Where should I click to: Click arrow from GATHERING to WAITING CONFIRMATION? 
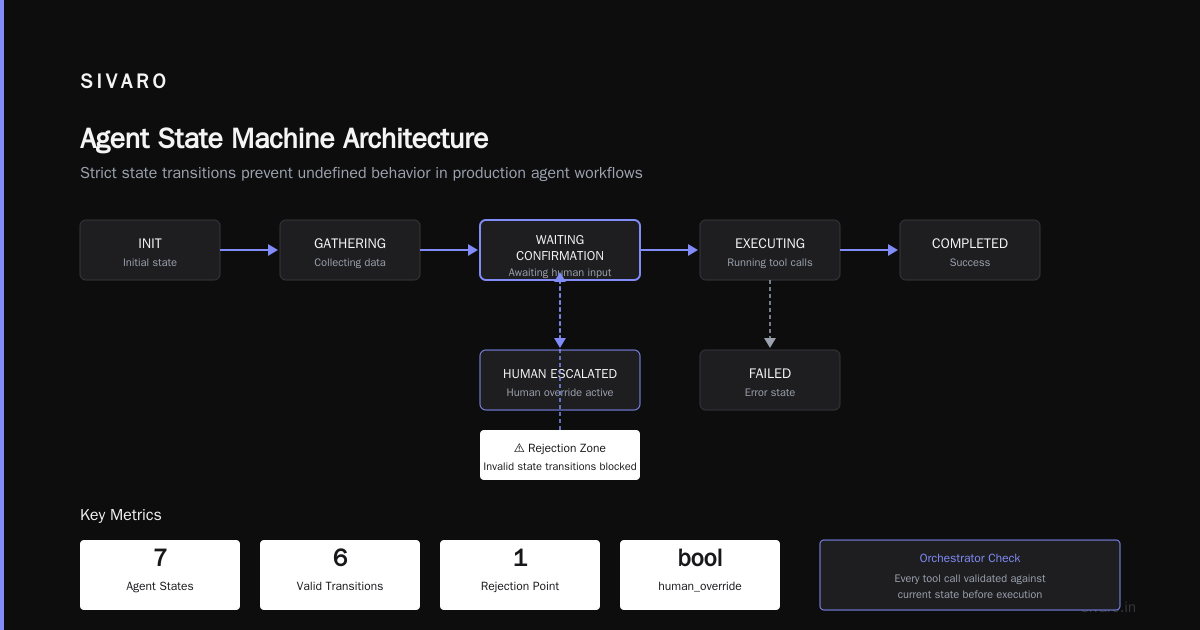click(x=449, y=250)
